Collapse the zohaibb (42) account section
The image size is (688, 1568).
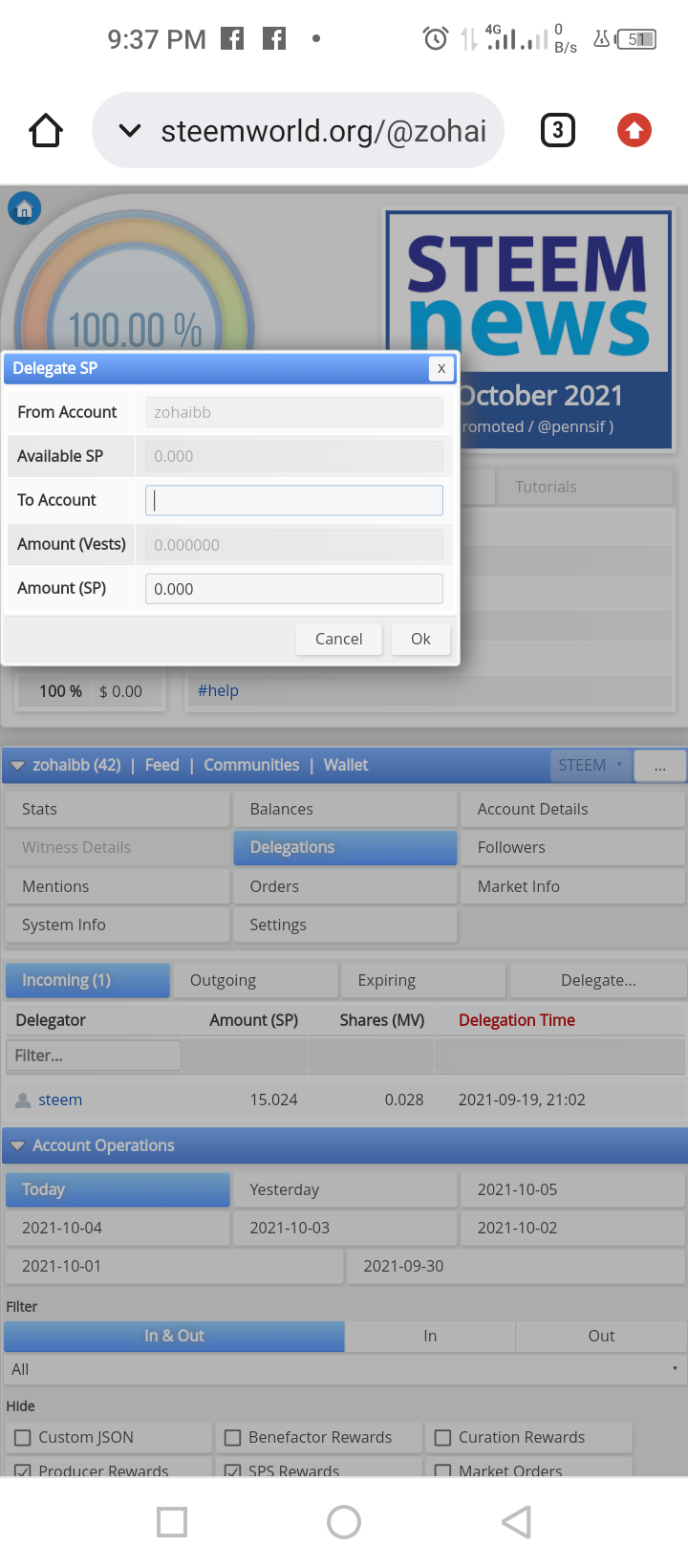(x=17, y=766)
